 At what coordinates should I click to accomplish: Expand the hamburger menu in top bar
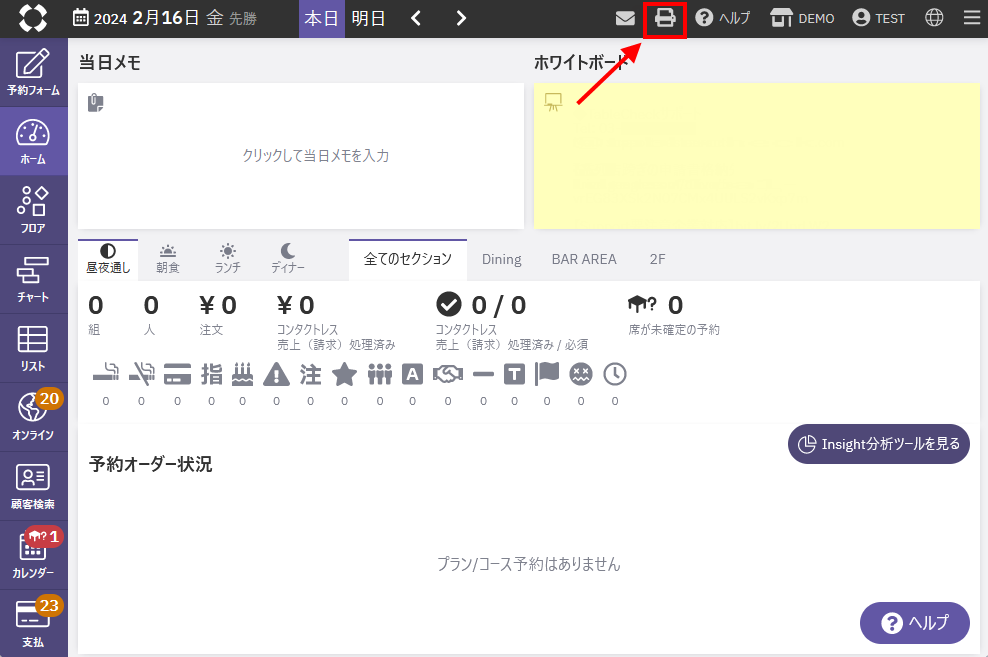(x=971, y=19)
